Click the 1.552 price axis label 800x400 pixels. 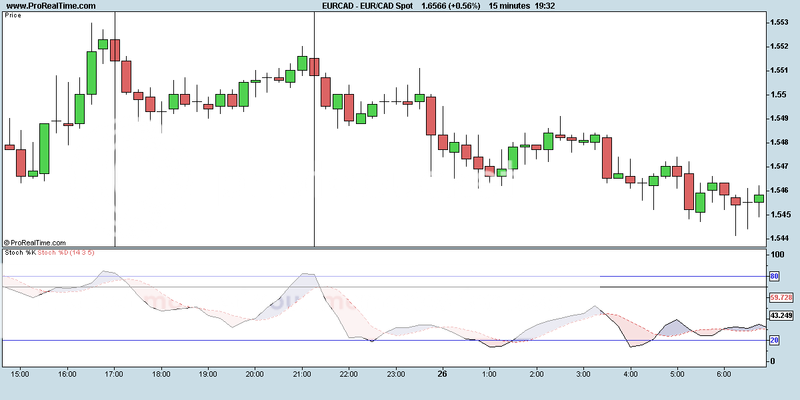pos(779,46)
